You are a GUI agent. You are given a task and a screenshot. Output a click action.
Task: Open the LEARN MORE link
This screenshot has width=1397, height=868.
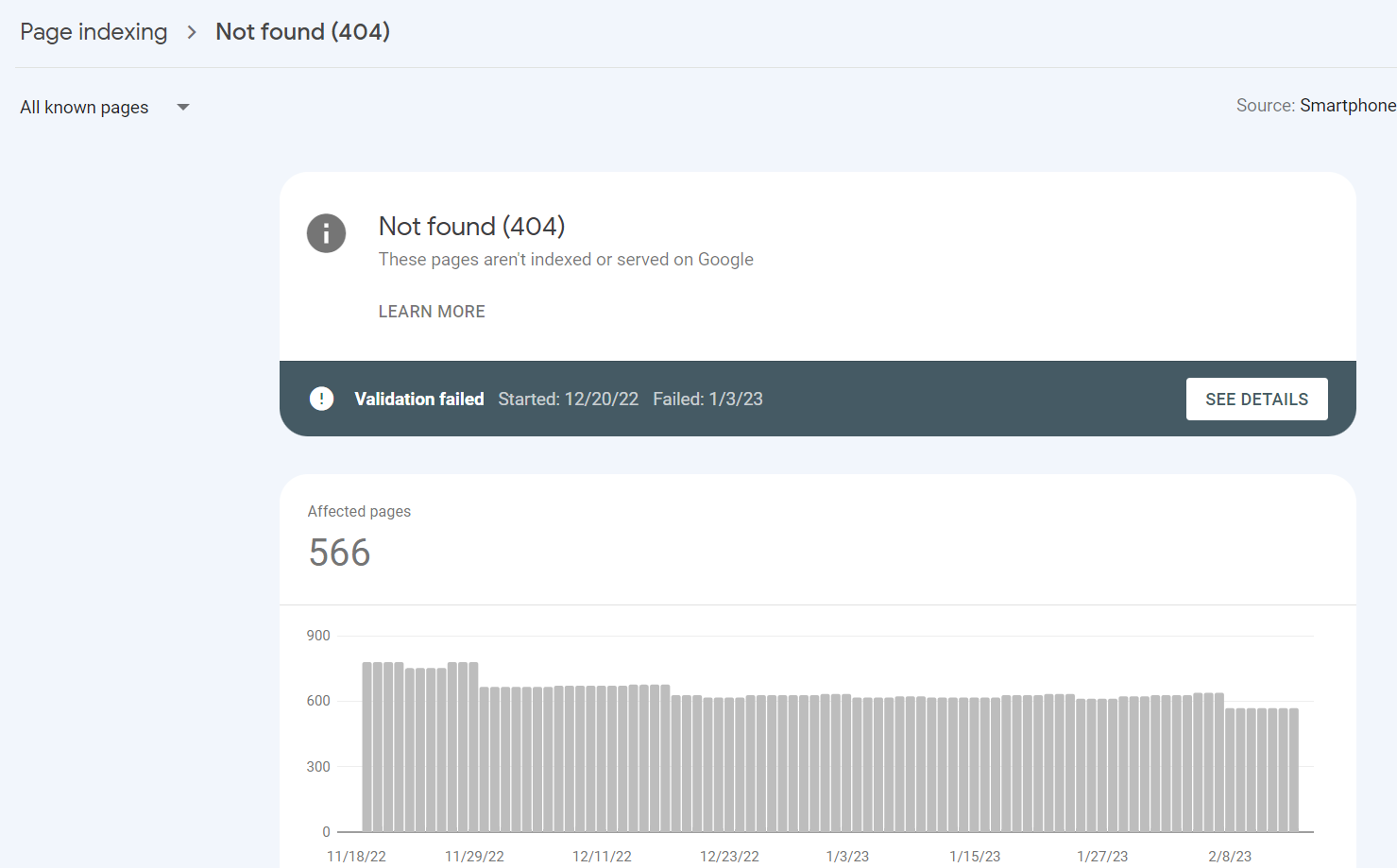432,312
